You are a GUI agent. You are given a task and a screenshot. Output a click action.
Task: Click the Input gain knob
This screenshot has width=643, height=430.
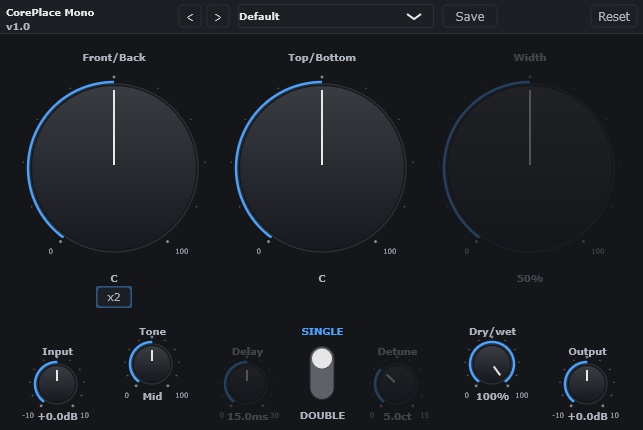point(57,383)
